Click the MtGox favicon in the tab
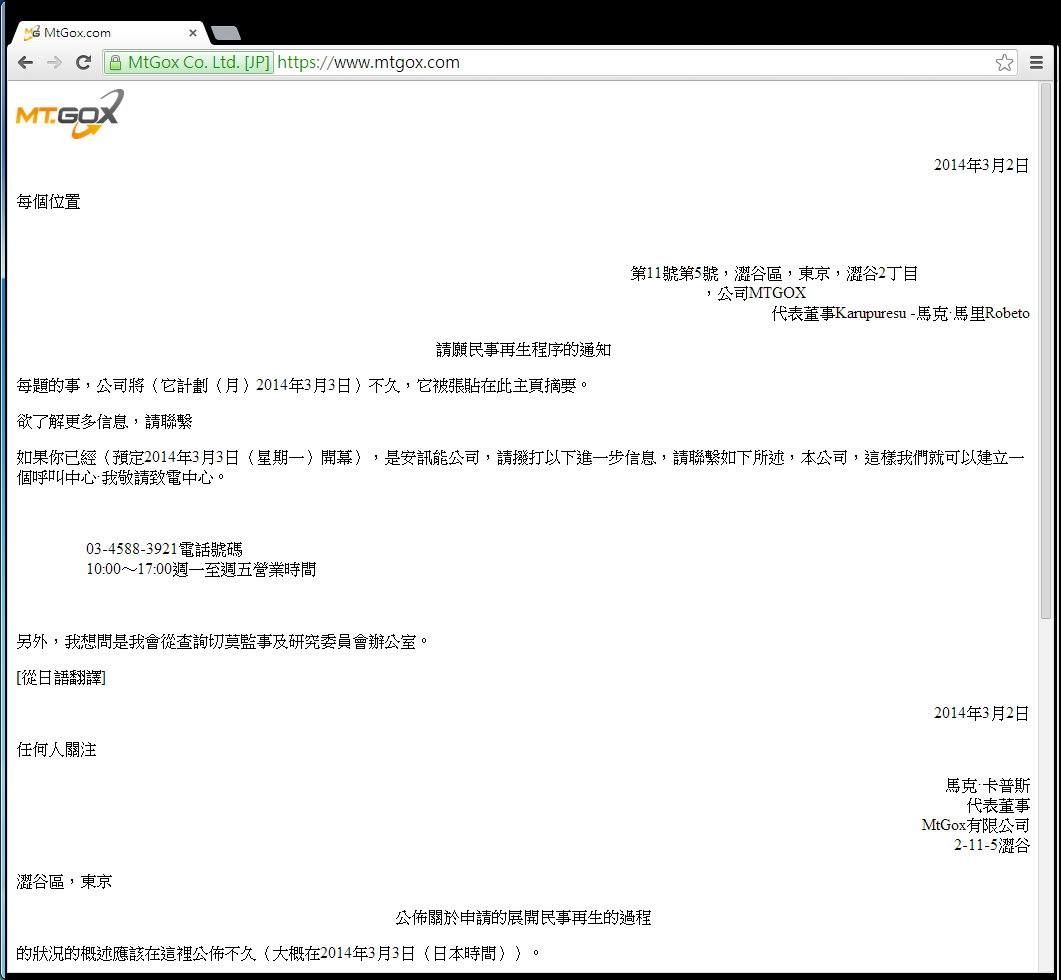1061x980 pixels. click(32, 32)
